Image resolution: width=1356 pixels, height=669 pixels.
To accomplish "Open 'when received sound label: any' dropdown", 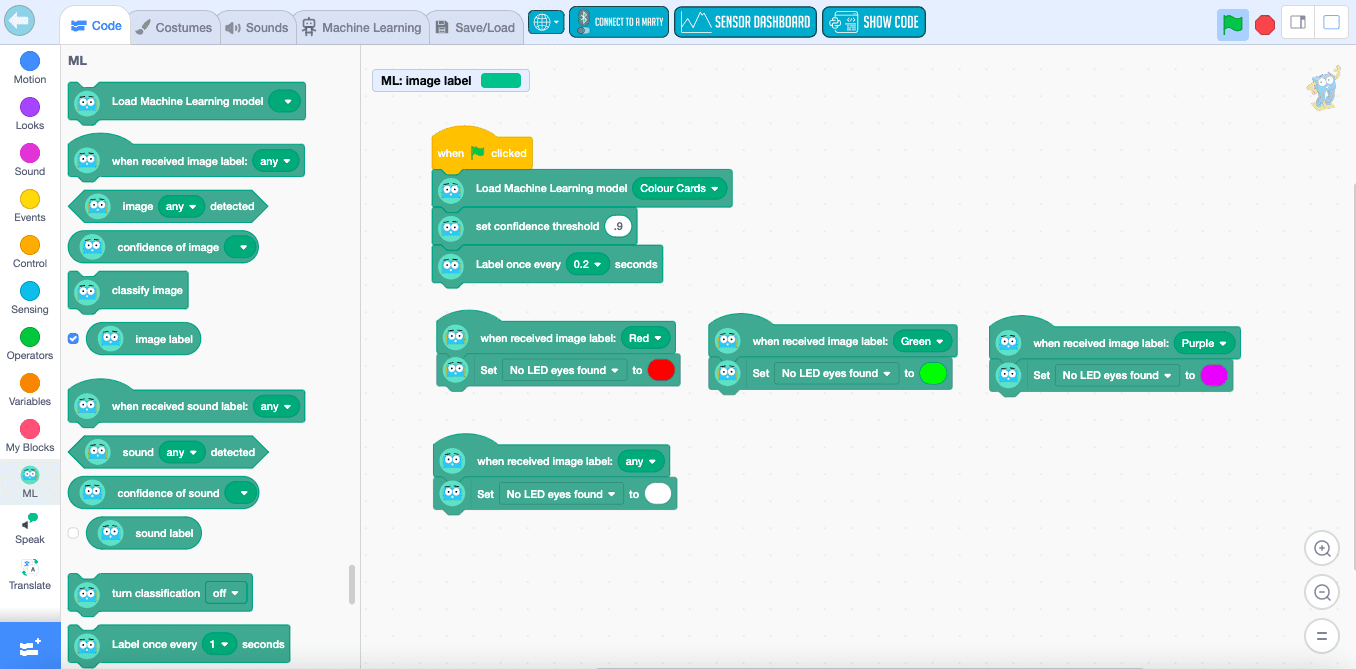I will 276,407.
